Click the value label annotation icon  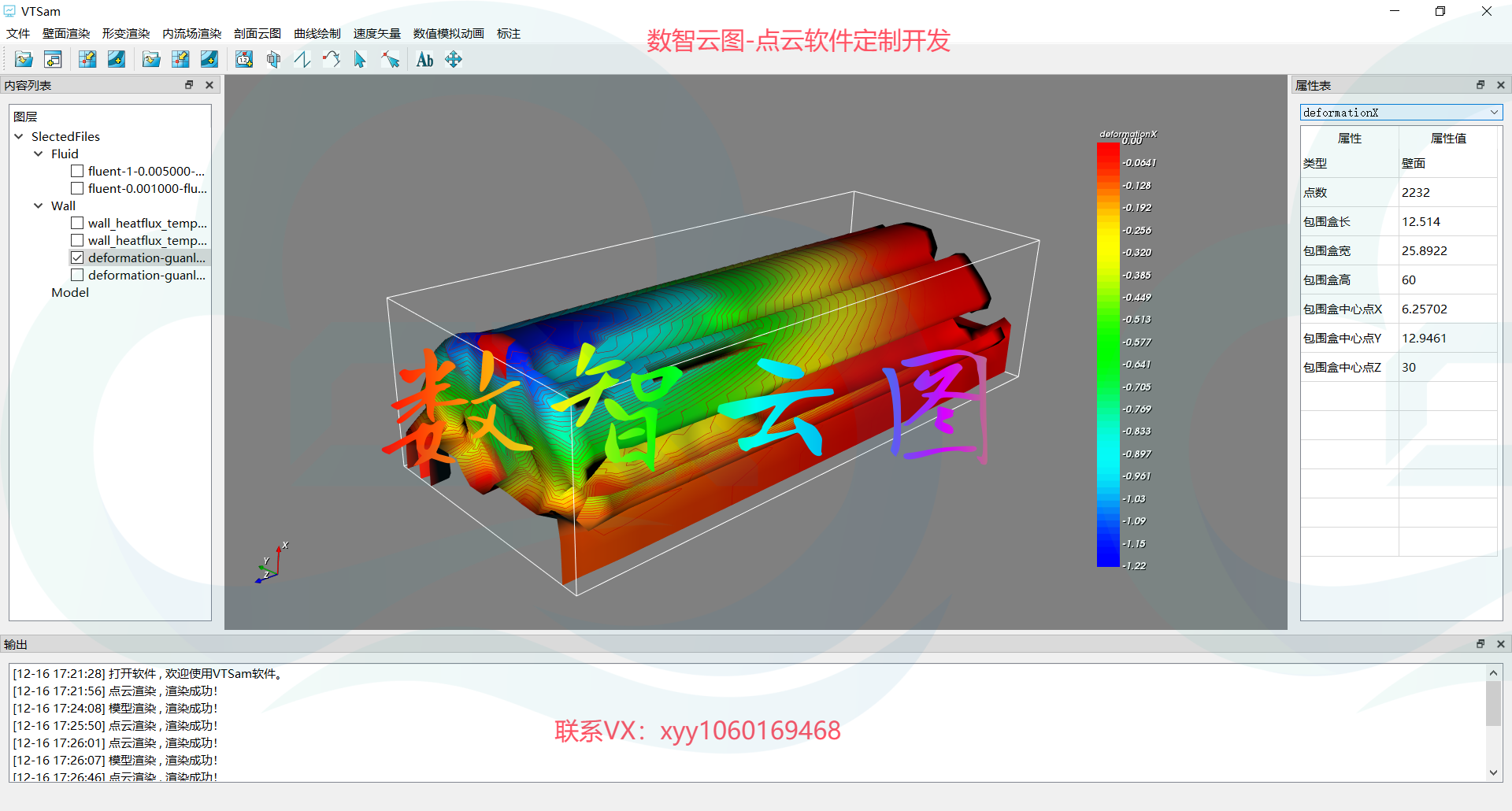[x=244, y=60]
